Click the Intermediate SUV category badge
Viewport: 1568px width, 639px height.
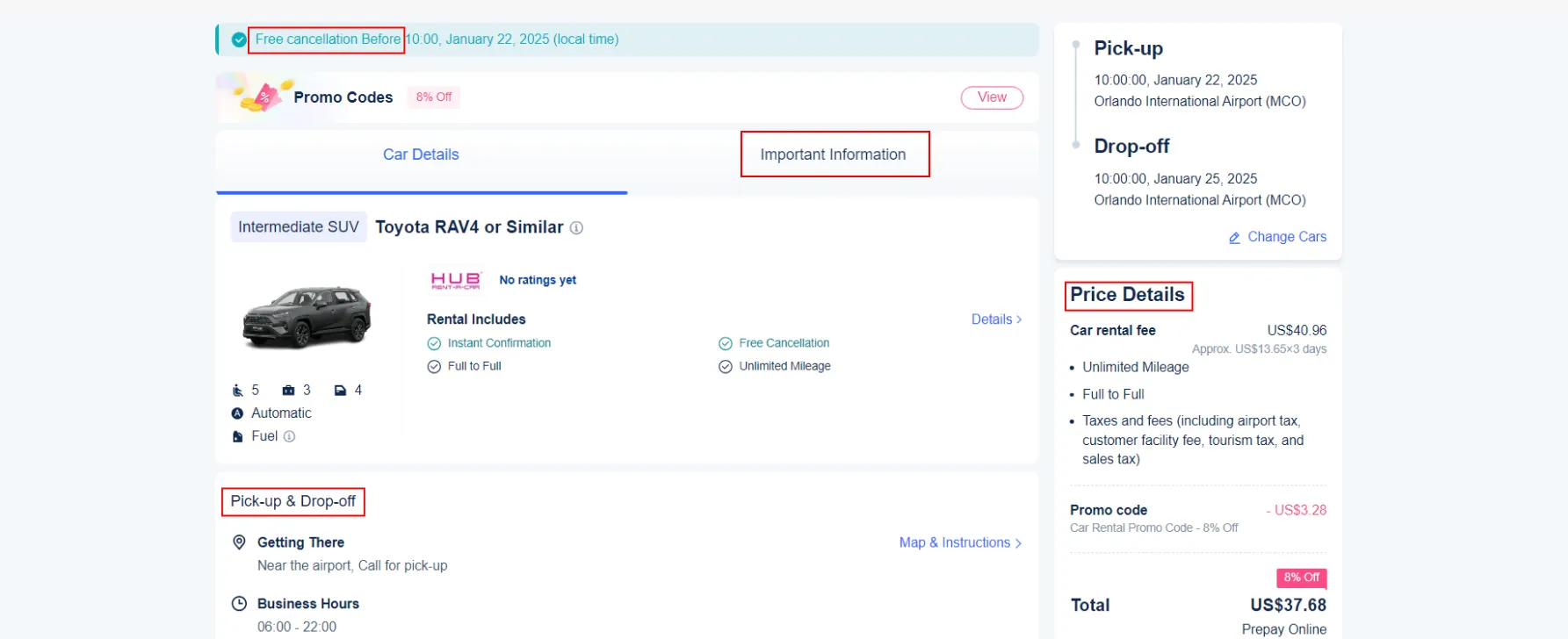tap(299, 227)
